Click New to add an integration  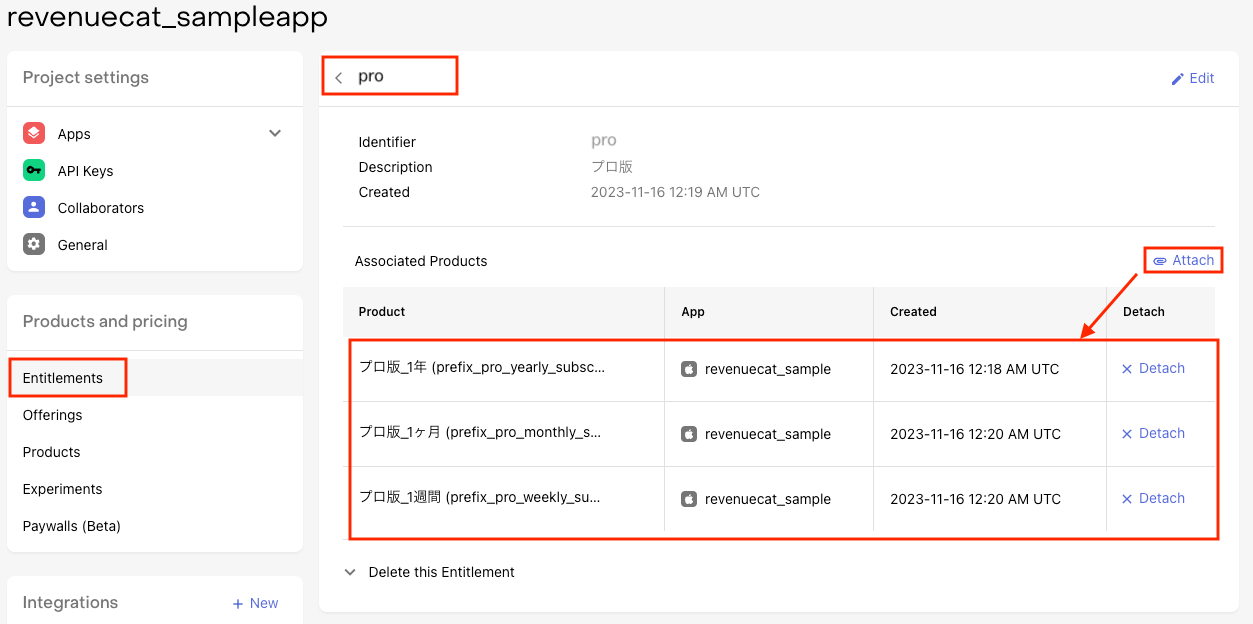[255, 603]
